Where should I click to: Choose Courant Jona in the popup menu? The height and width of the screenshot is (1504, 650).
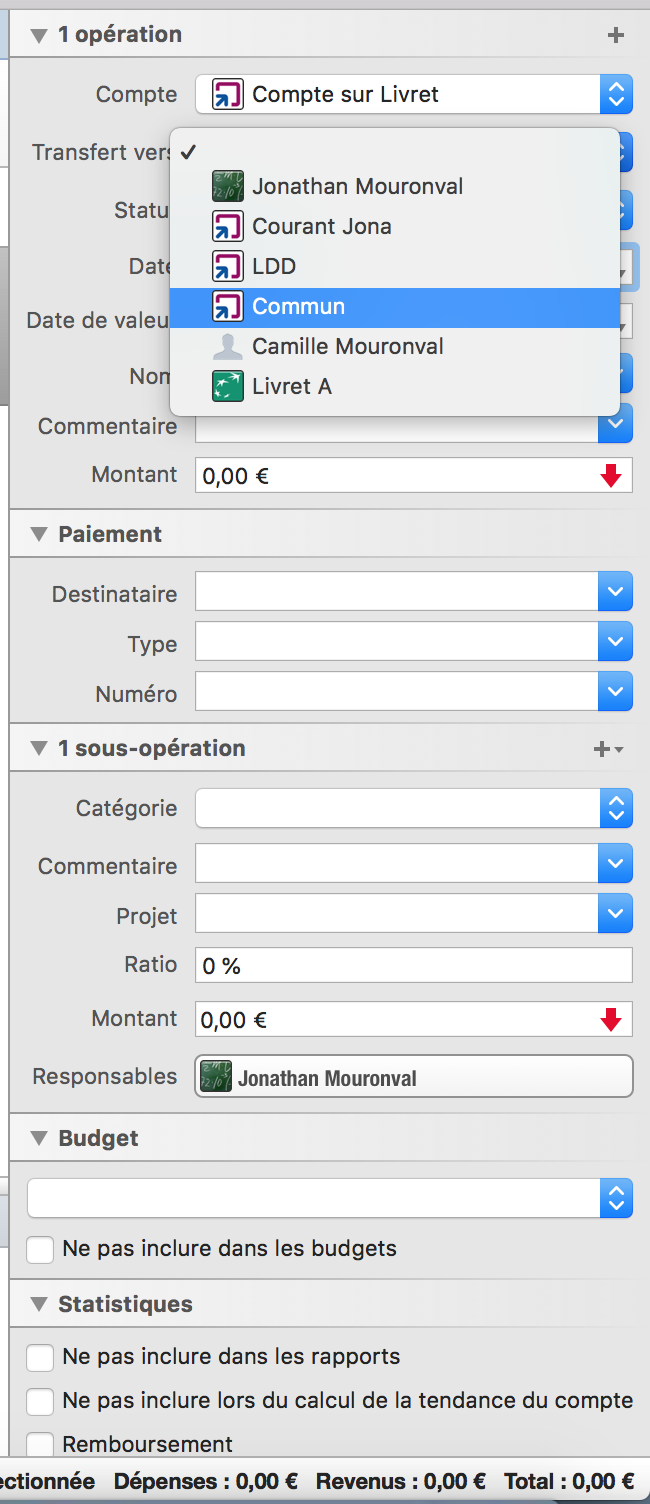coord(395,227)
